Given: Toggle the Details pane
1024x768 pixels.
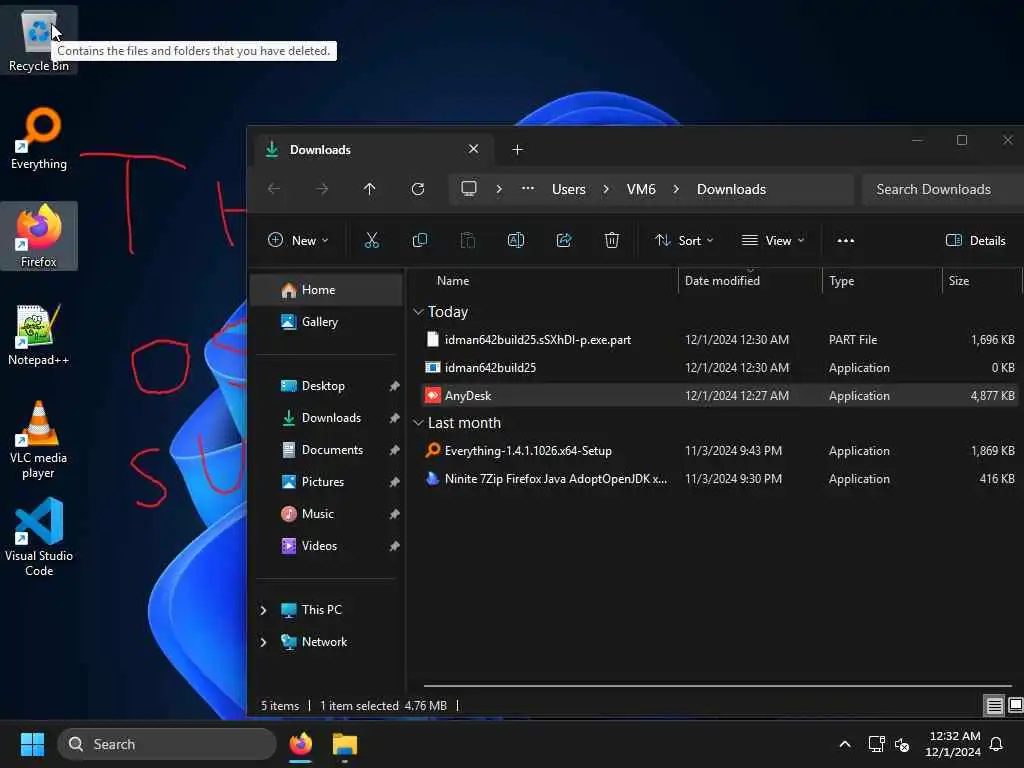Looking at the screenshot, I should pyautogui.click(x=976, y=240).
